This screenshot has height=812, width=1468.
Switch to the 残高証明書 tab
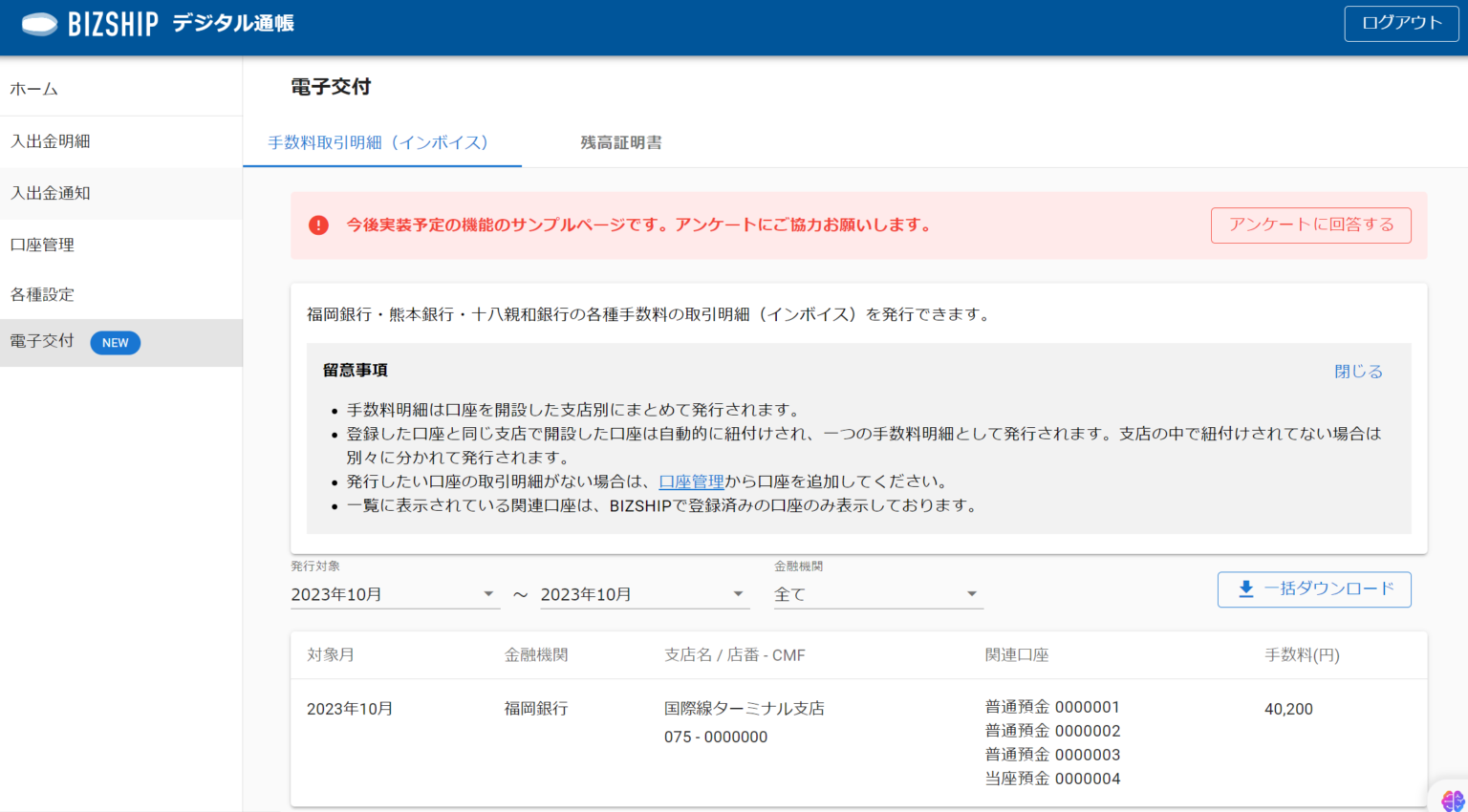621,141
